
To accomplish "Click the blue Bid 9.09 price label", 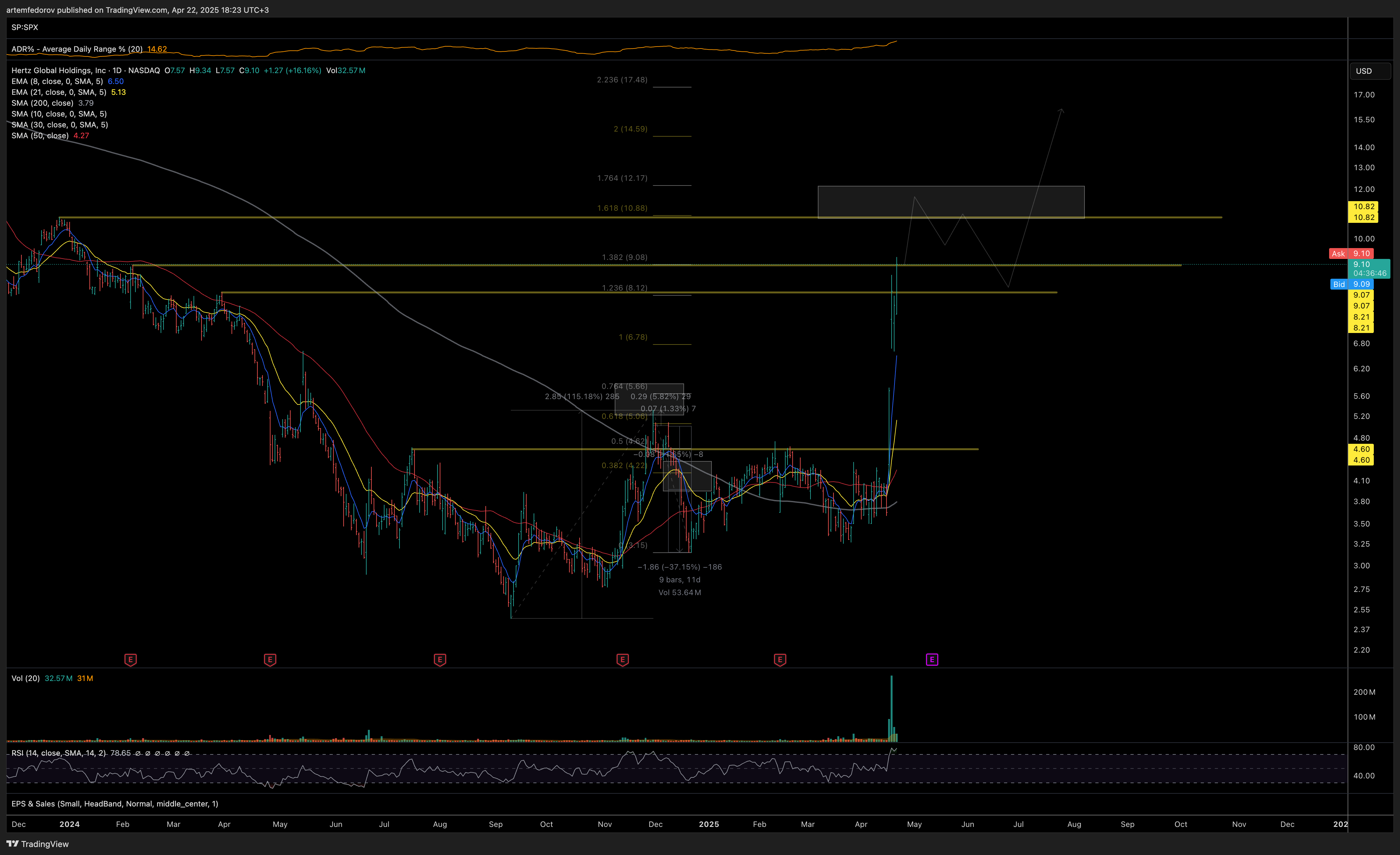I will click(x=1352, y=284).
